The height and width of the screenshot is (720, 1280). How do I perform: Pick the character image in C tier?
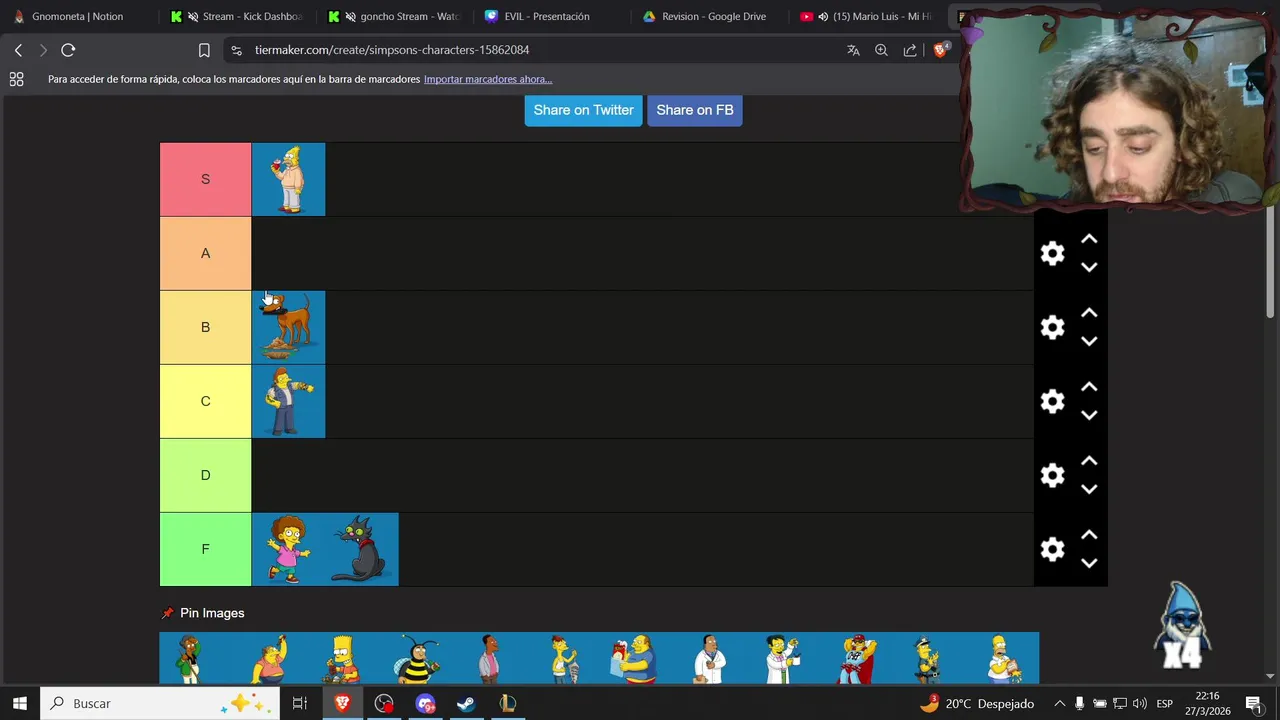pos(288,401)
